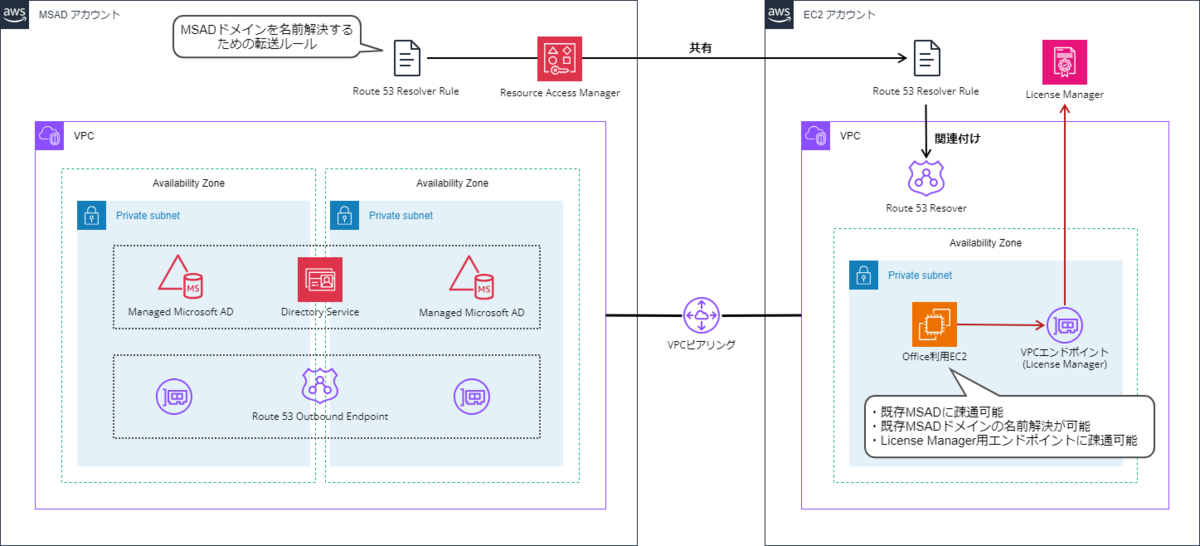Select the "Route 53 Outbound Endpoint" label
Screen dimensions: 1200x546
(x=320, y=416)
